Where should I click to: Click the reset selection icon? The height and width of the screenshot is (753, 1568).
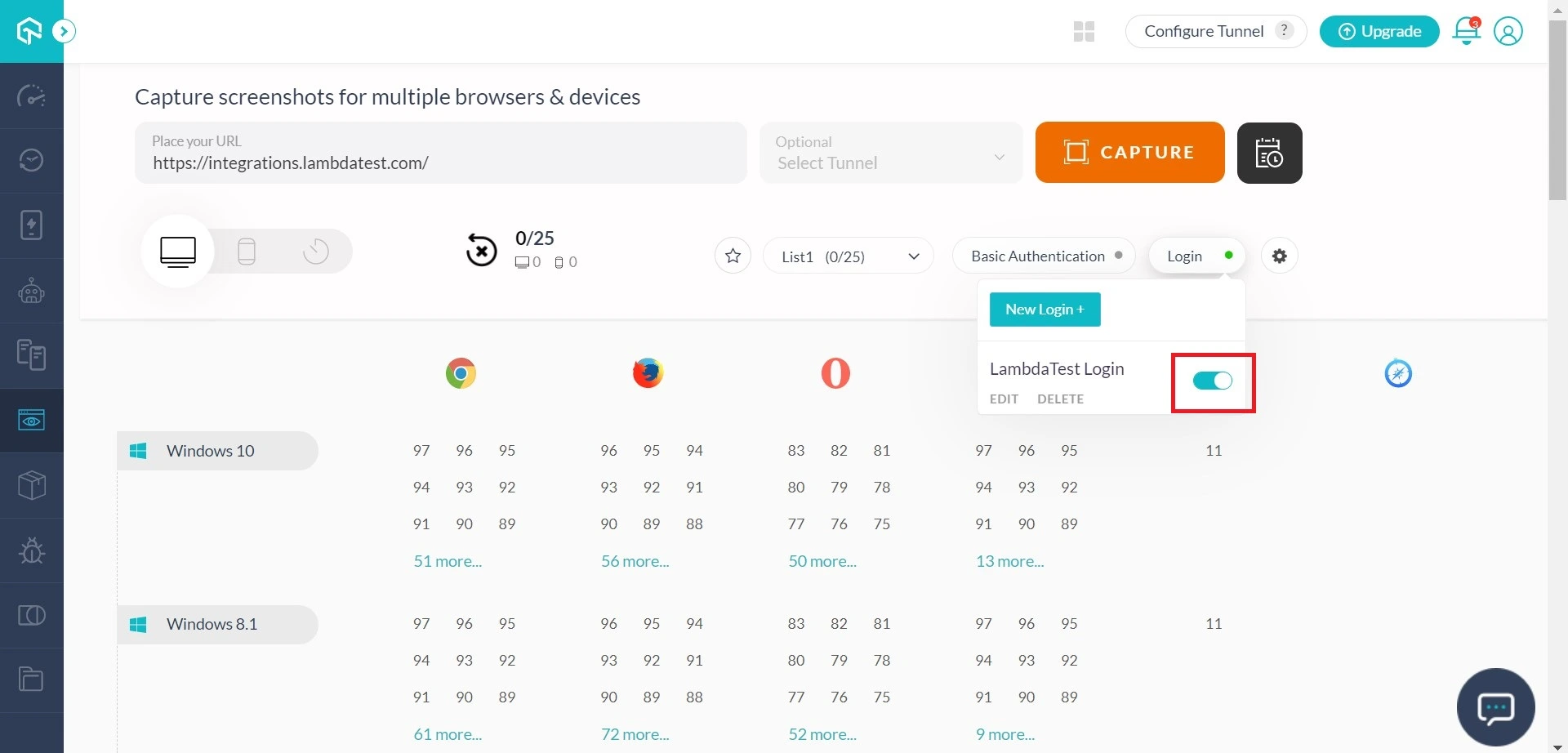481,250
